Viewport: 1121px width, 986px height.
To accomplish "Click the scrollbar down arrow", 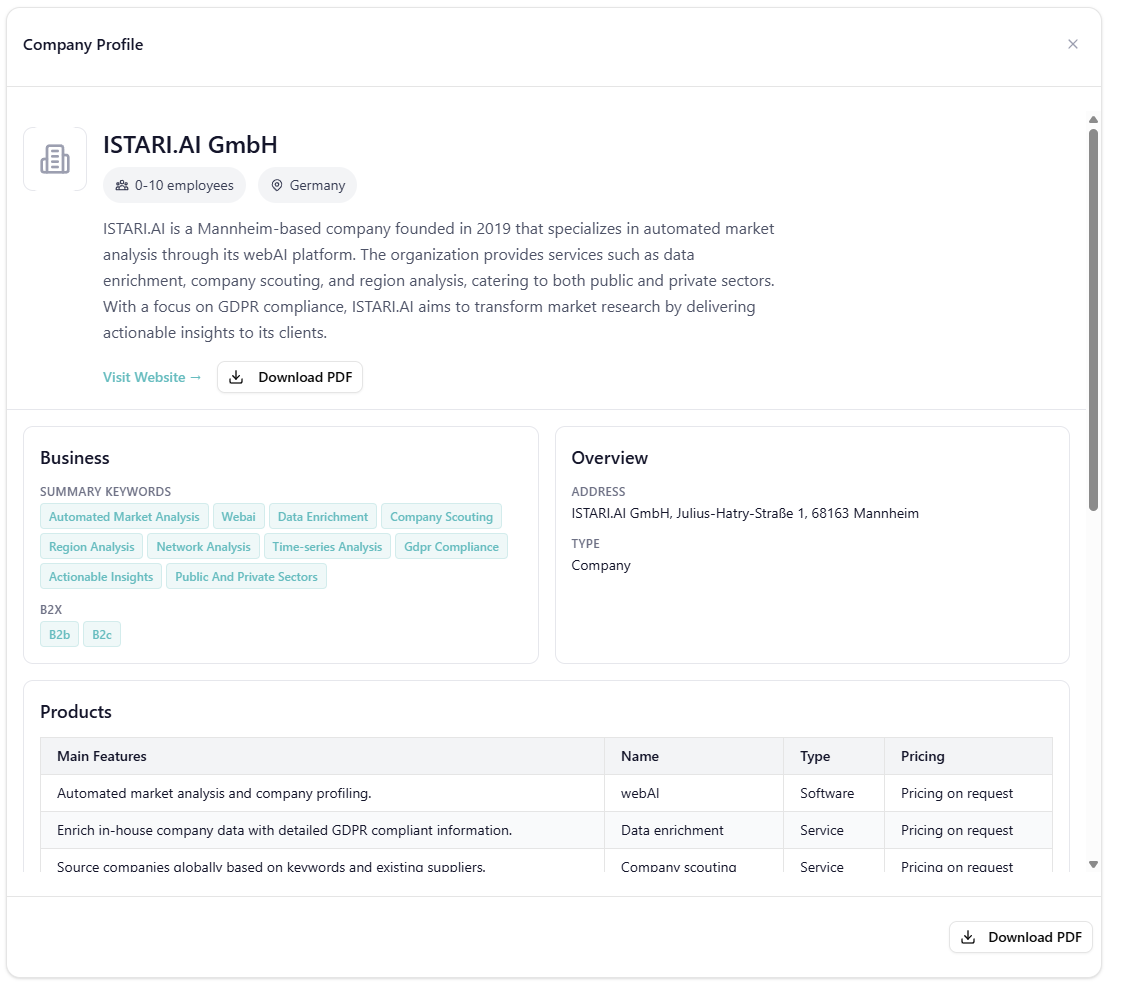I will [x=1093, y=864].
